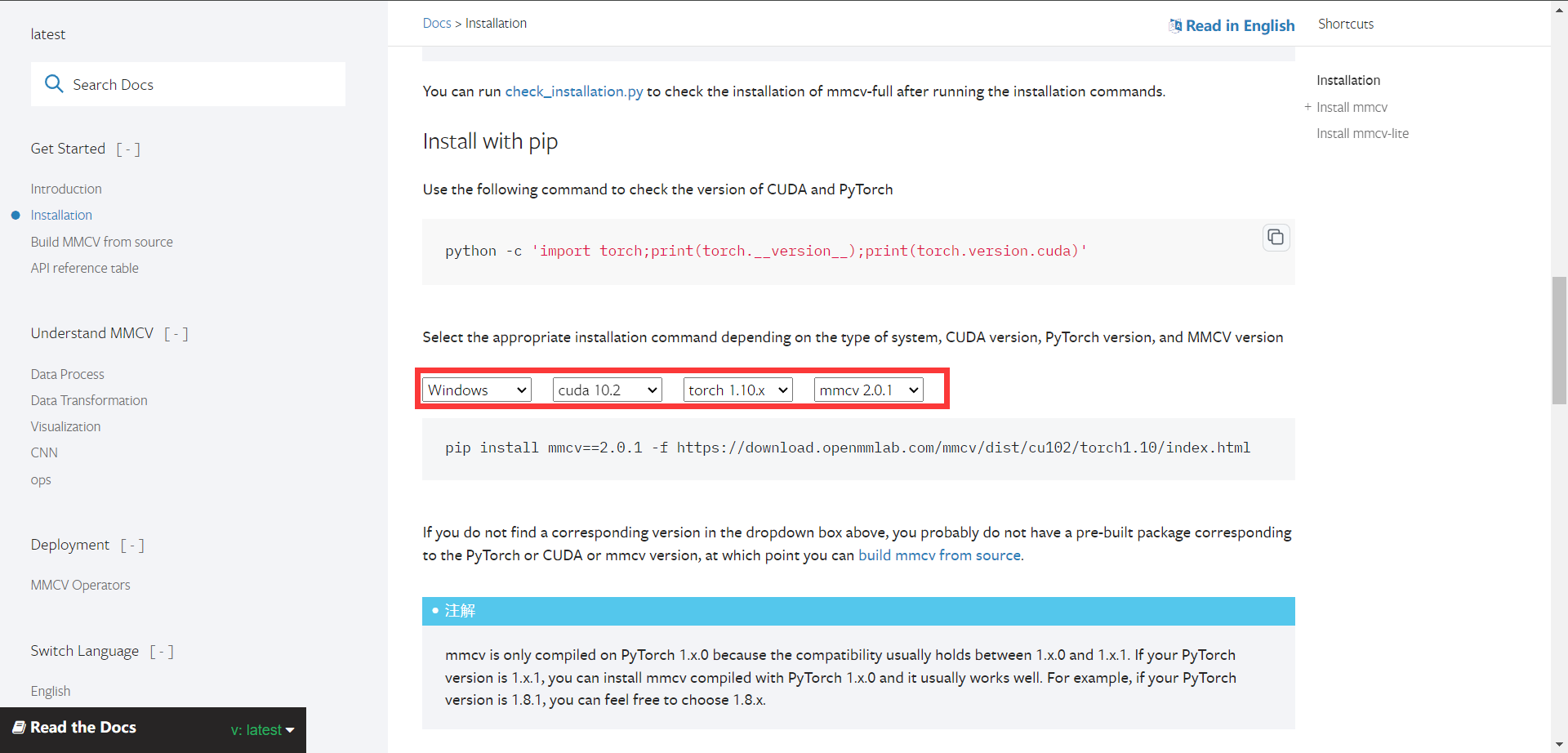Open Build MMCV from source page
Screen dimensions: 1568x753
click(102, 242)
